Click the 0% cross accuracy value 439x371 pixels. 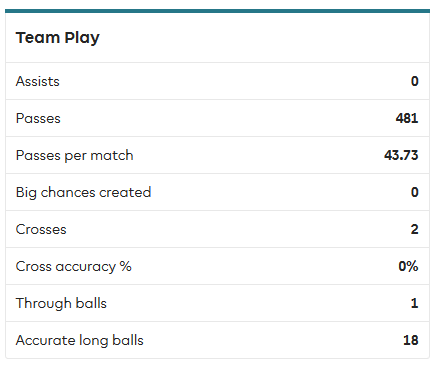tap(408, 266)
